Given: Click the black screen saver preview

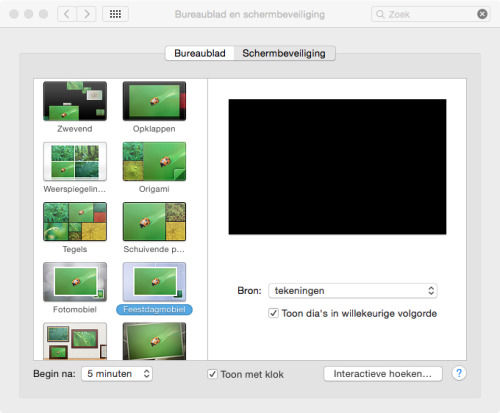Looking at the screenshot, I should 337,167.
